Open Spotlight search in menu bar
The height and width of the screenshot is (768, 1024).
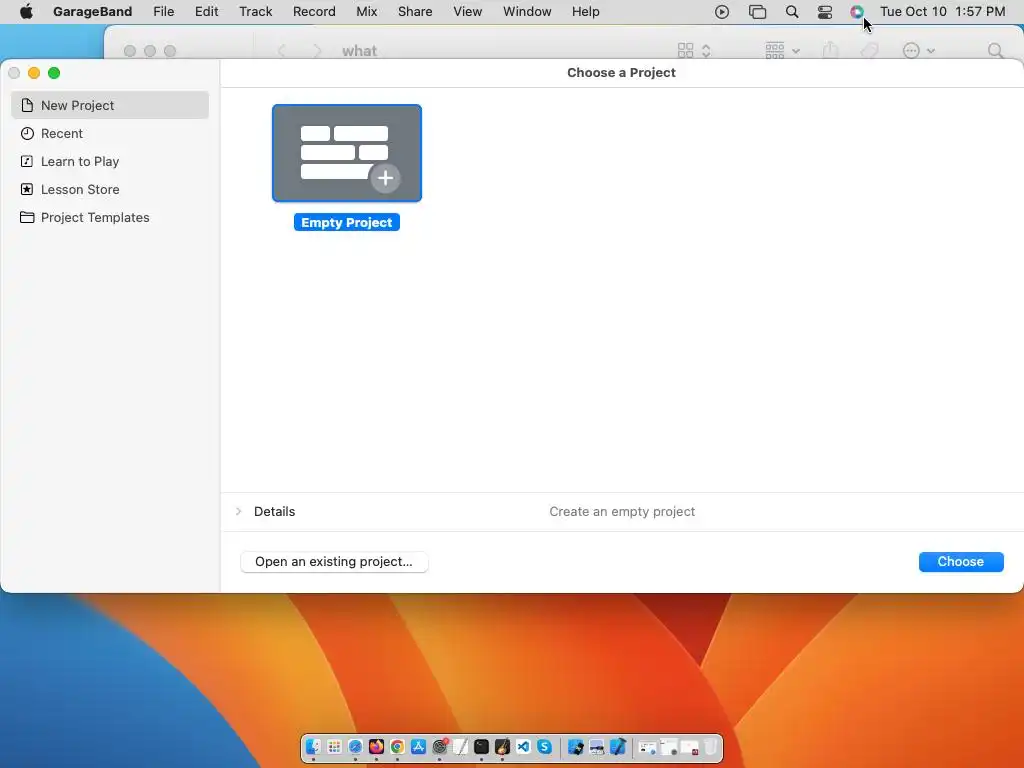click(792, 12)
